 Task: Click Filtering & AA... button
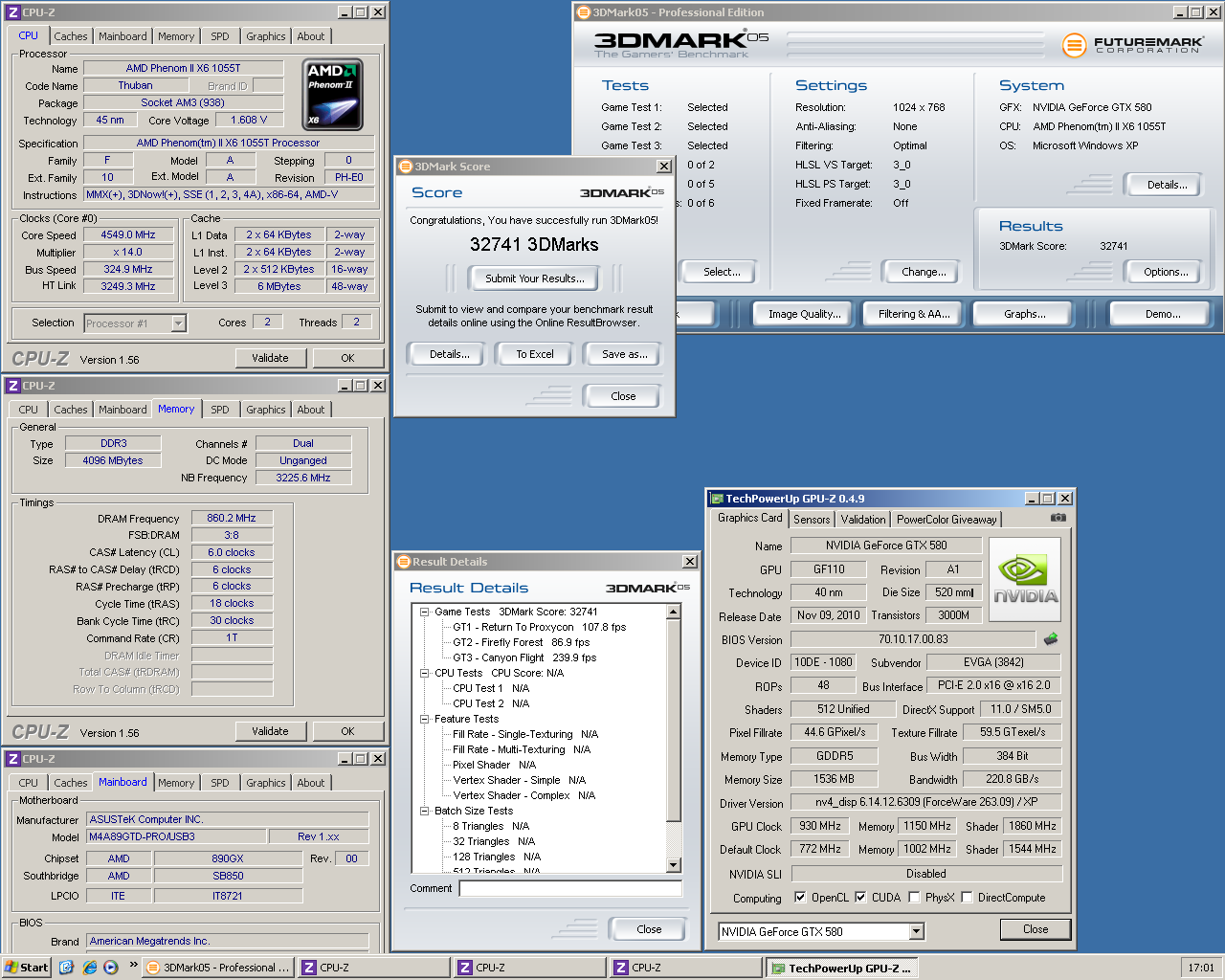click(914, 314)
